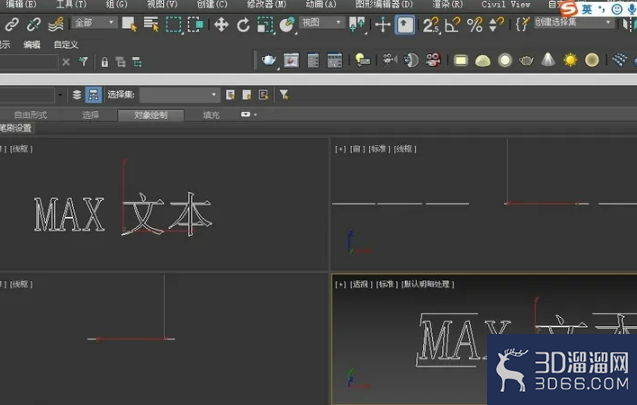
Task: Click the pale yellow sphere icon
Action: (x=592, y=60)
